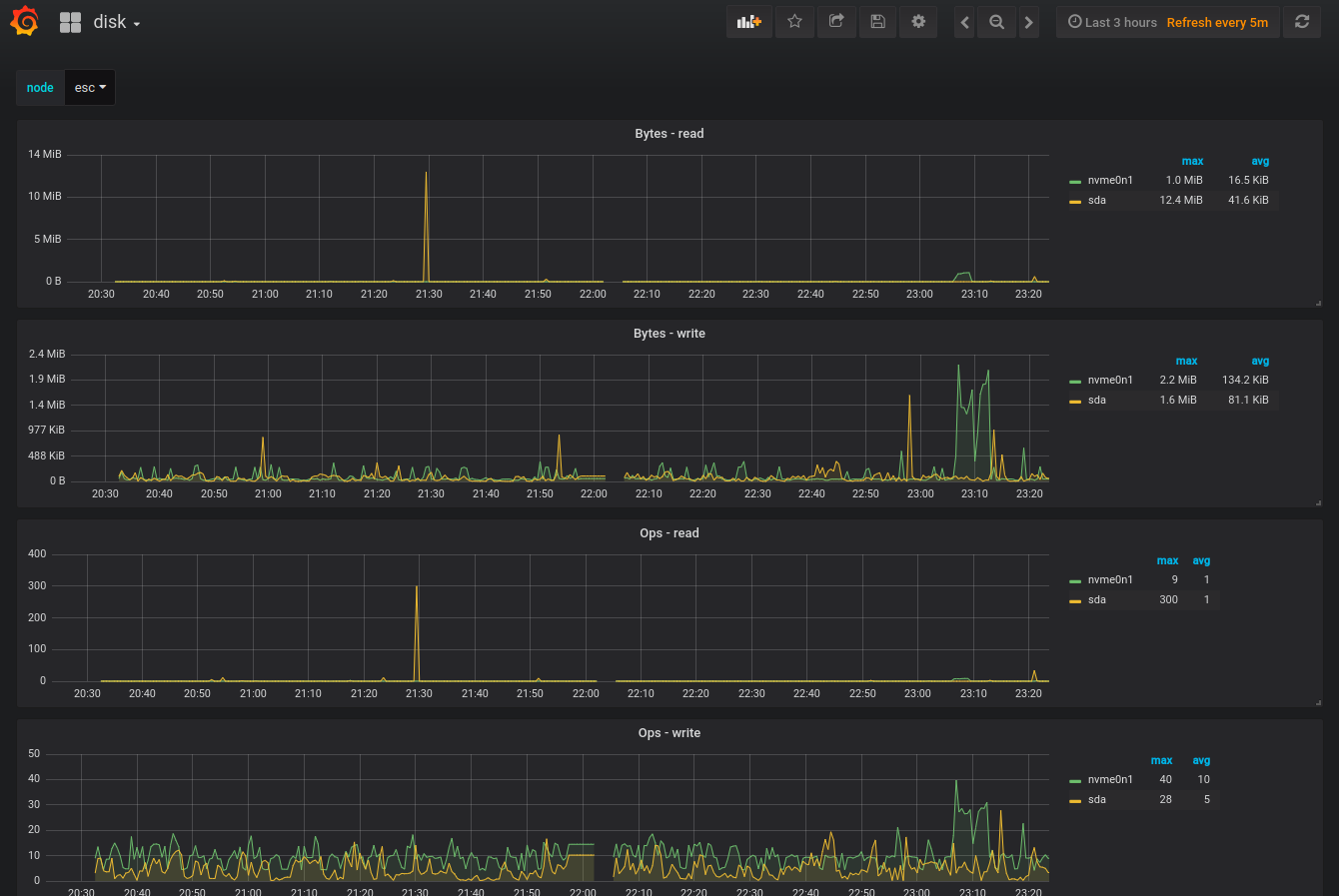This screenshot has width=1339, height=896.
Task: Shift time range backward
Action: coord(964,22)
